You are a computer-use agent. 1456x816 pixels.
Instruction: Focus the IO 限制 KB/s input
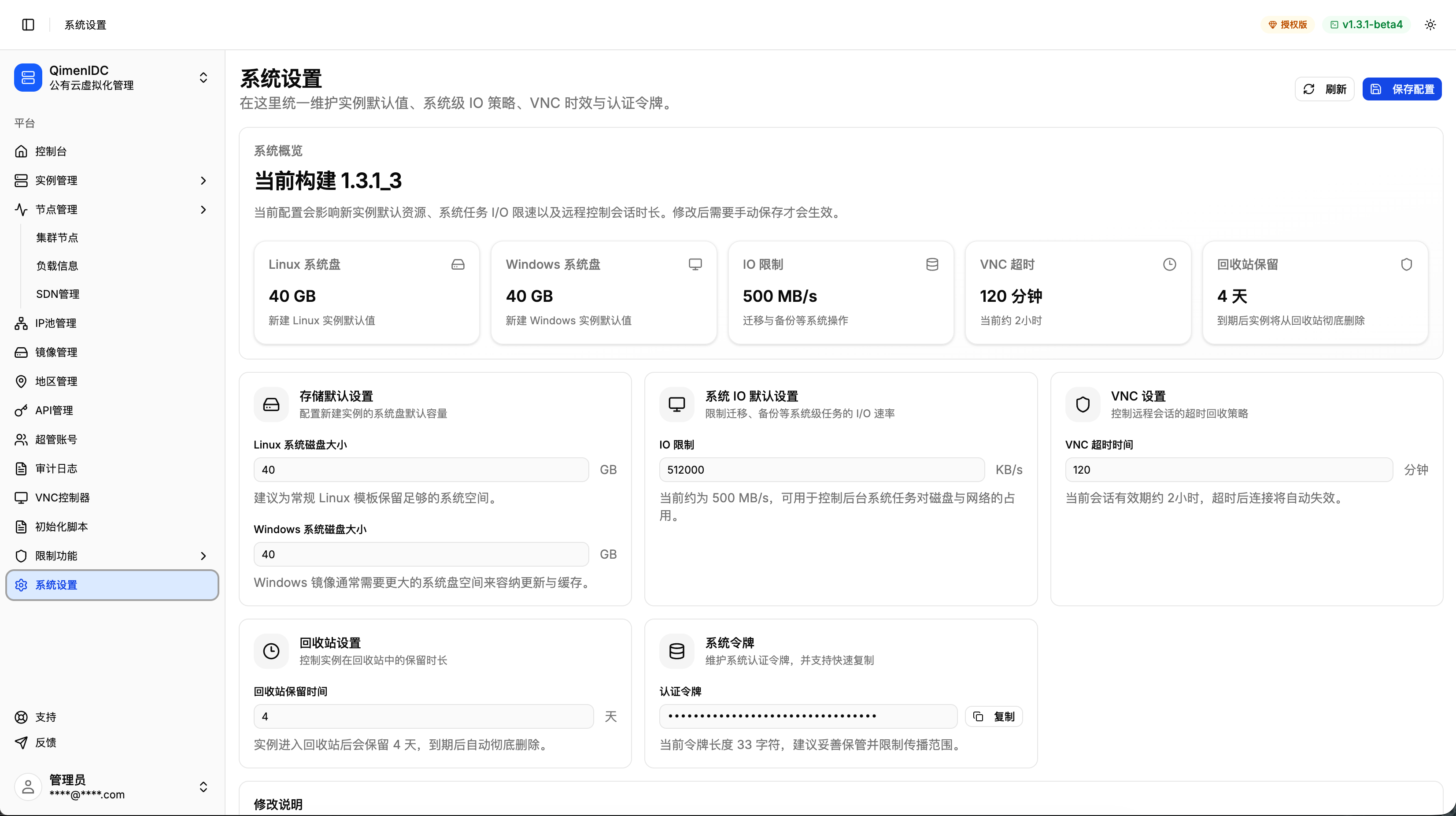click(822, 469)
